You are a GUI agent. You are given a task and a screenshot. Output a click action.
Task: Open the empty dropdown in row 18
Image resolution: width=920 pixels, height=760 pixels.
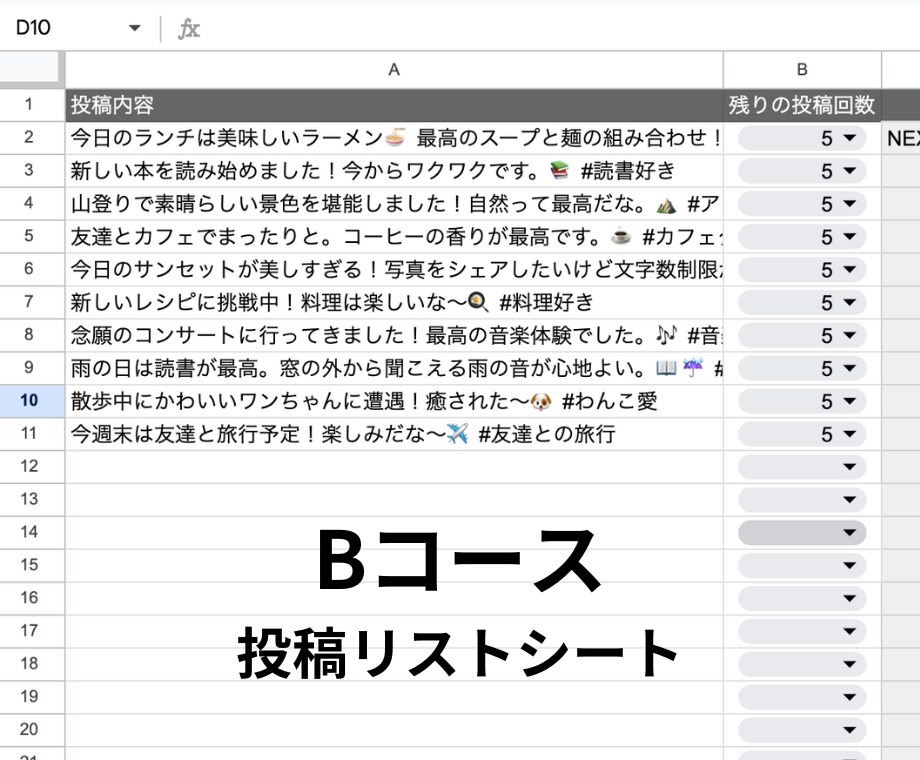[x=801, y=664]
